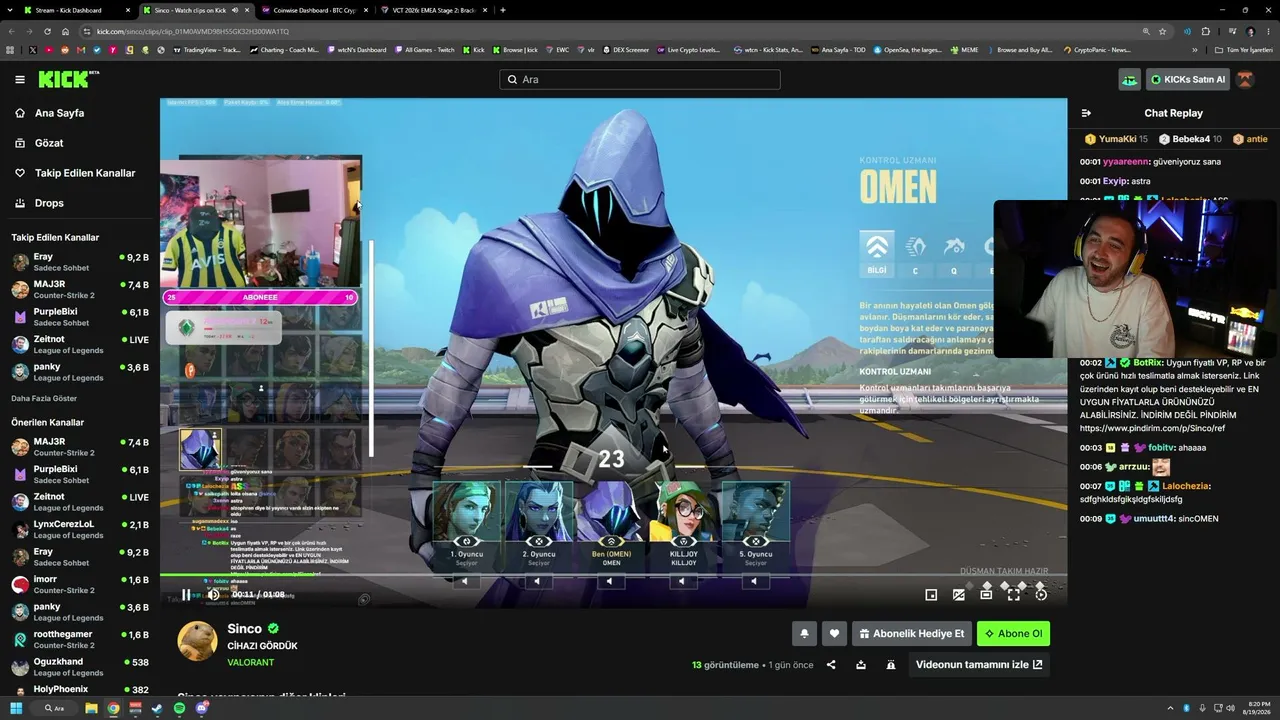
Task: Open followed channel Eray
Action: click(80, 262)
